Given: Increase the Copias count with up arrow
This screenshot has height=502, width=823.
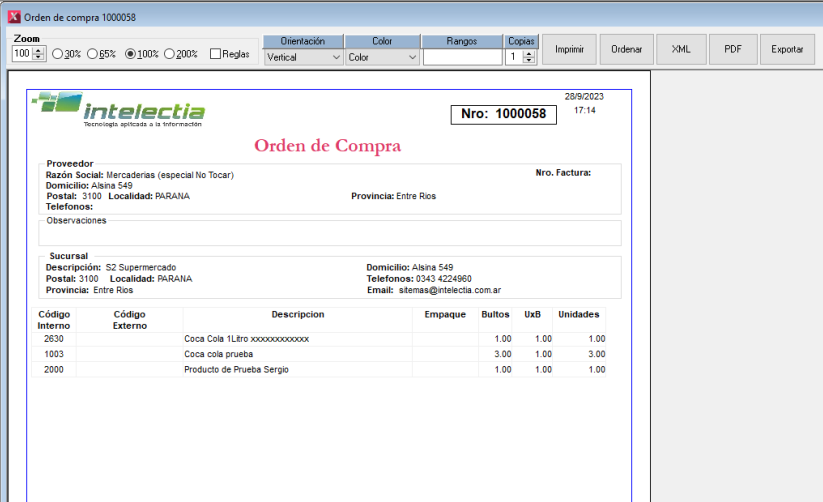Looking at the screenshot, I should click(x=530, y=54).
